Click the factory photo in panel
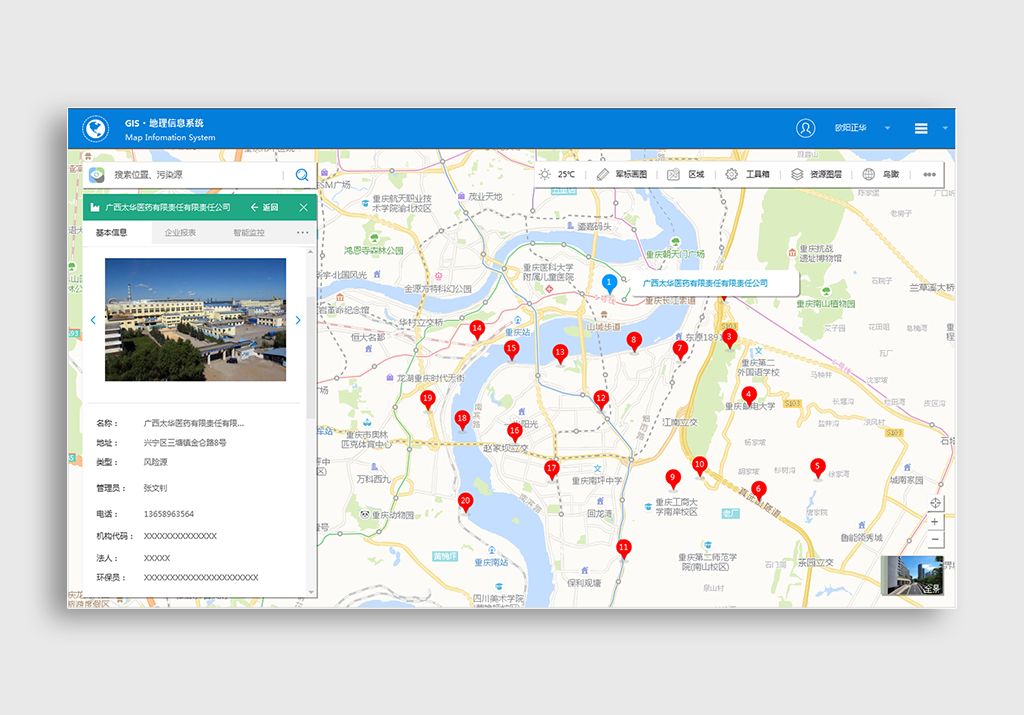 195,319
